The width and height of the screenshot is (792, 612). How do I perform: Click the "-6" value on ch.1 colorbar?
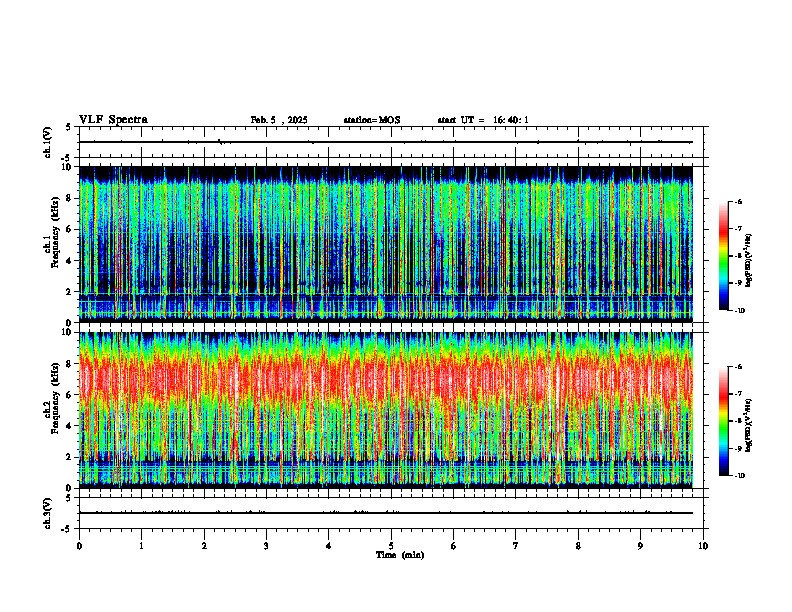(738, 201)
